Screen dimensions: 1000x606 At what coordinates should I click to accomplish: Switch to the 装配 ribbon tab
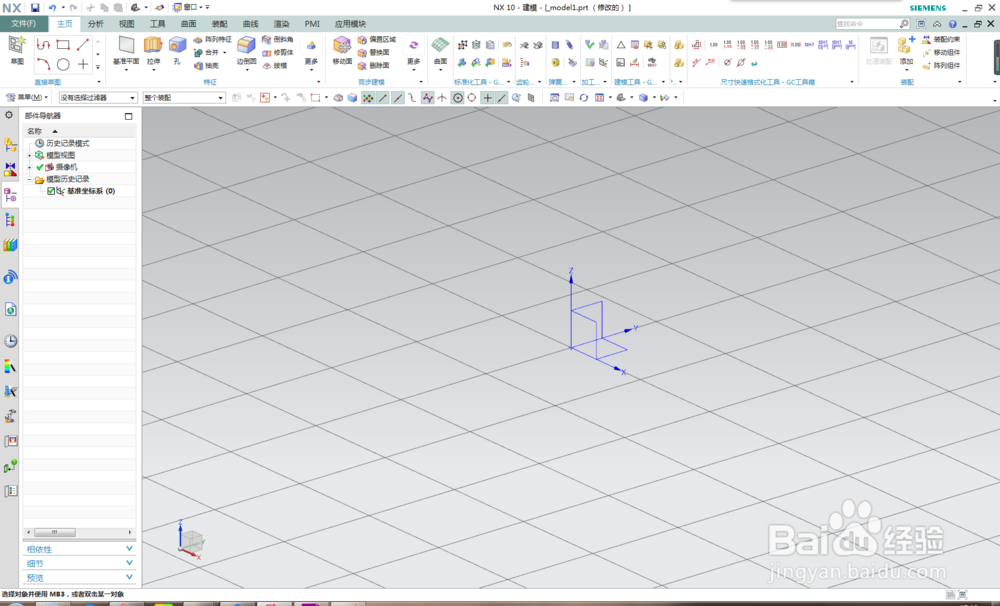point(219,24)
